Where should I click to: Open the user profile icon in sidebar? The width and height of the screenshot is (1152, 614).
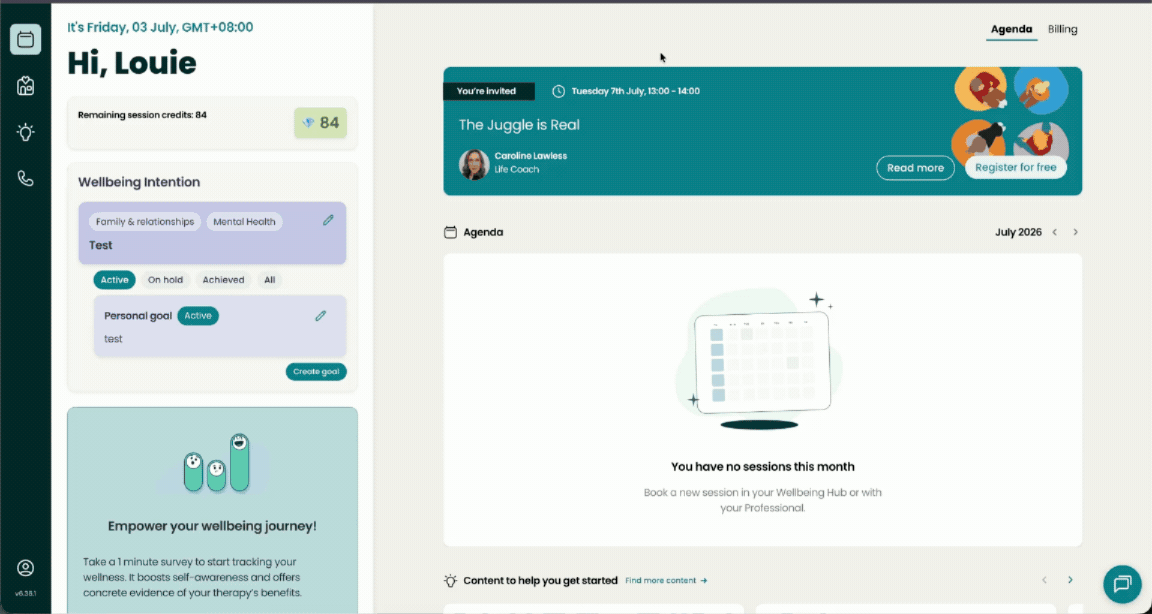[26, 568]
